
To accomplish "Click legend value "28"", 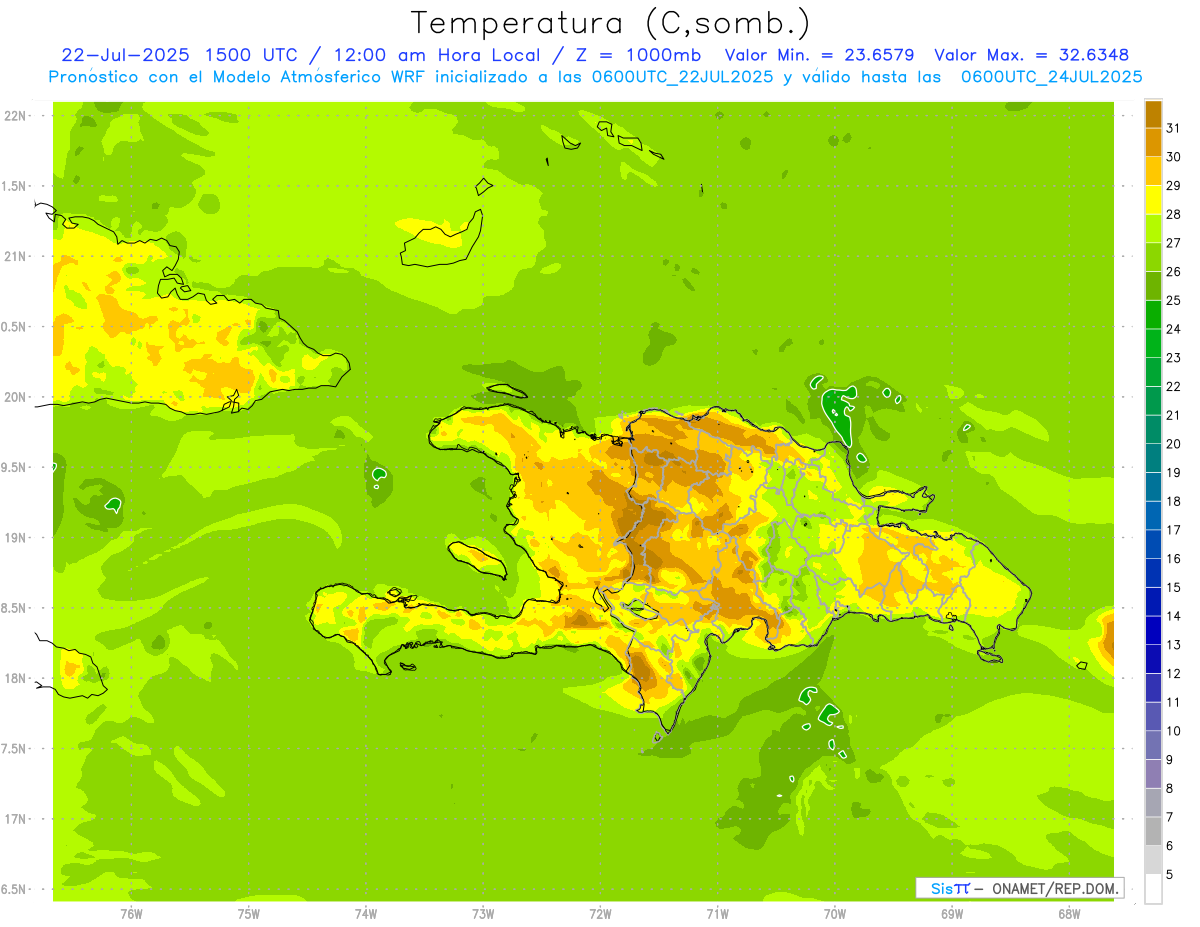I will (x=1173, y=214).
